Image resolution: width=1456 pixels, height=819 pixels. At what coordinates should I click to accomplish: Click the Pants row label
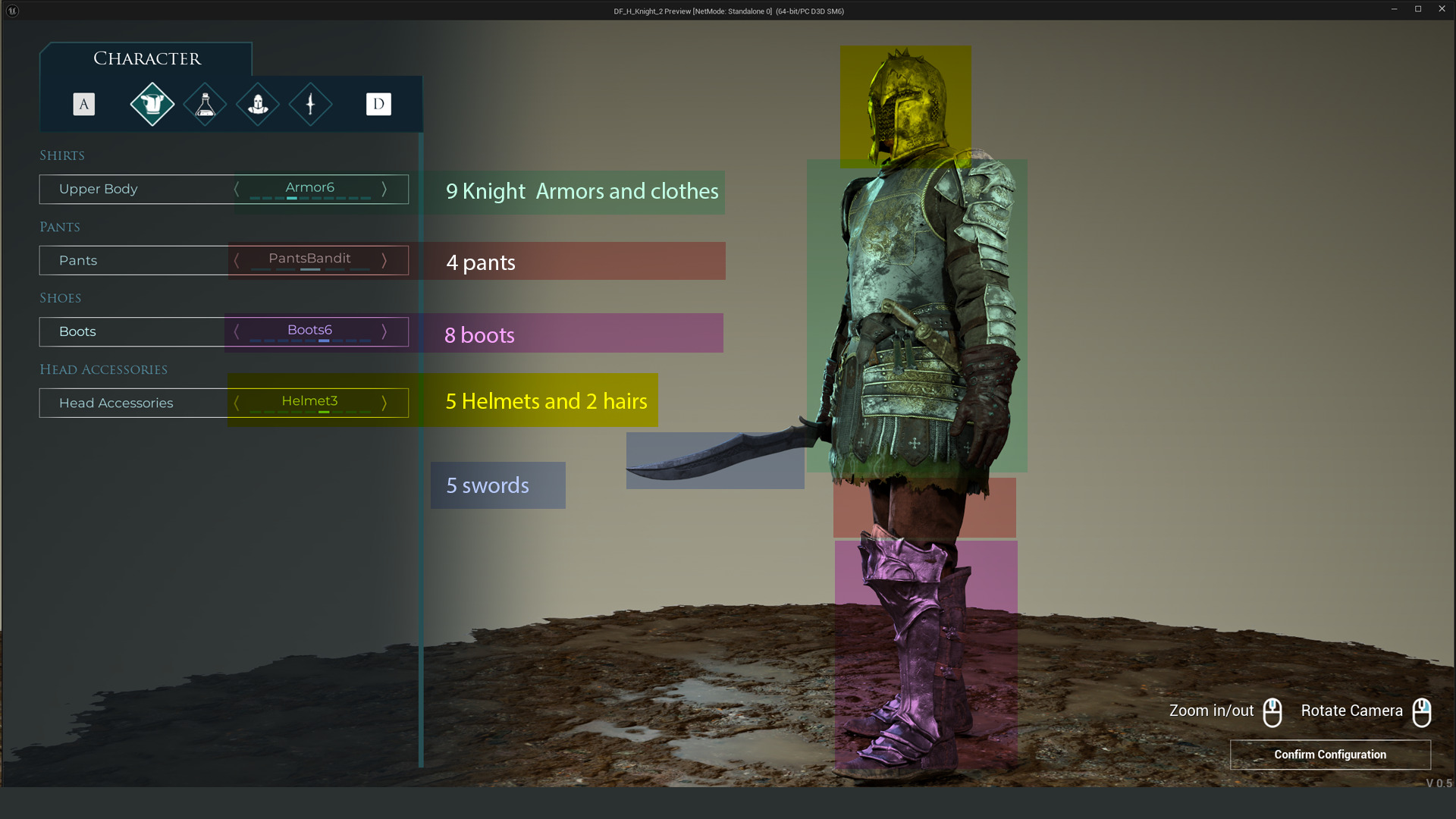click(78, 260)
